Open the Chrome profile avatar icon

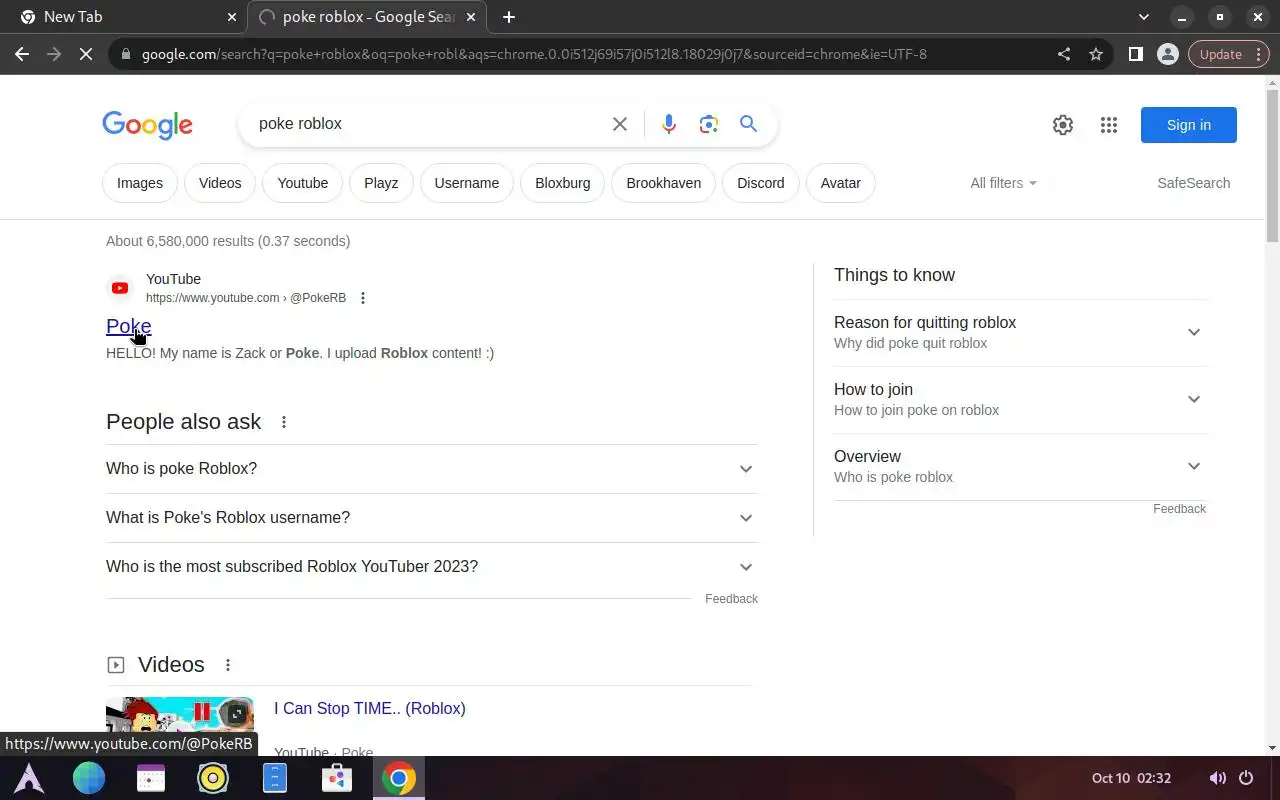click(x=1167, y=54)
